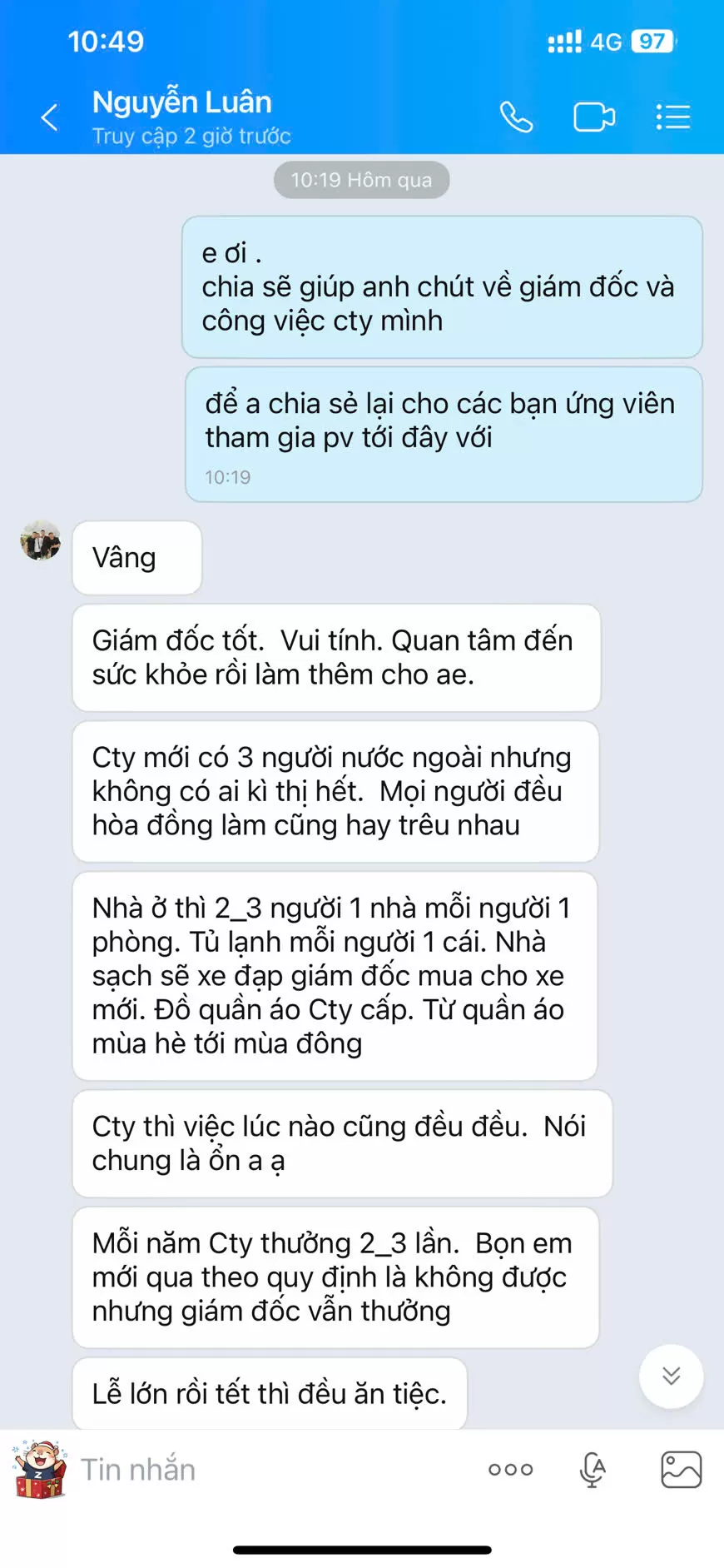Open the photo gallery icon
Screen dimensions: 724x1568
click(x=681, y=1470)
